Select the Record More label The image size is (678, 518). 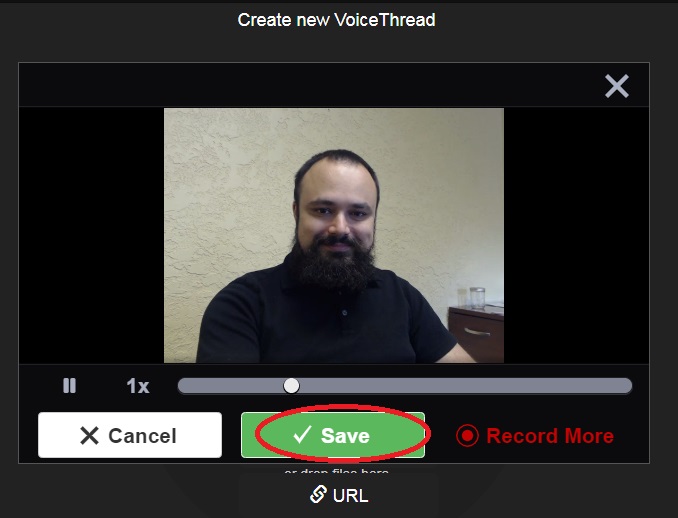(x=550, y=436)
